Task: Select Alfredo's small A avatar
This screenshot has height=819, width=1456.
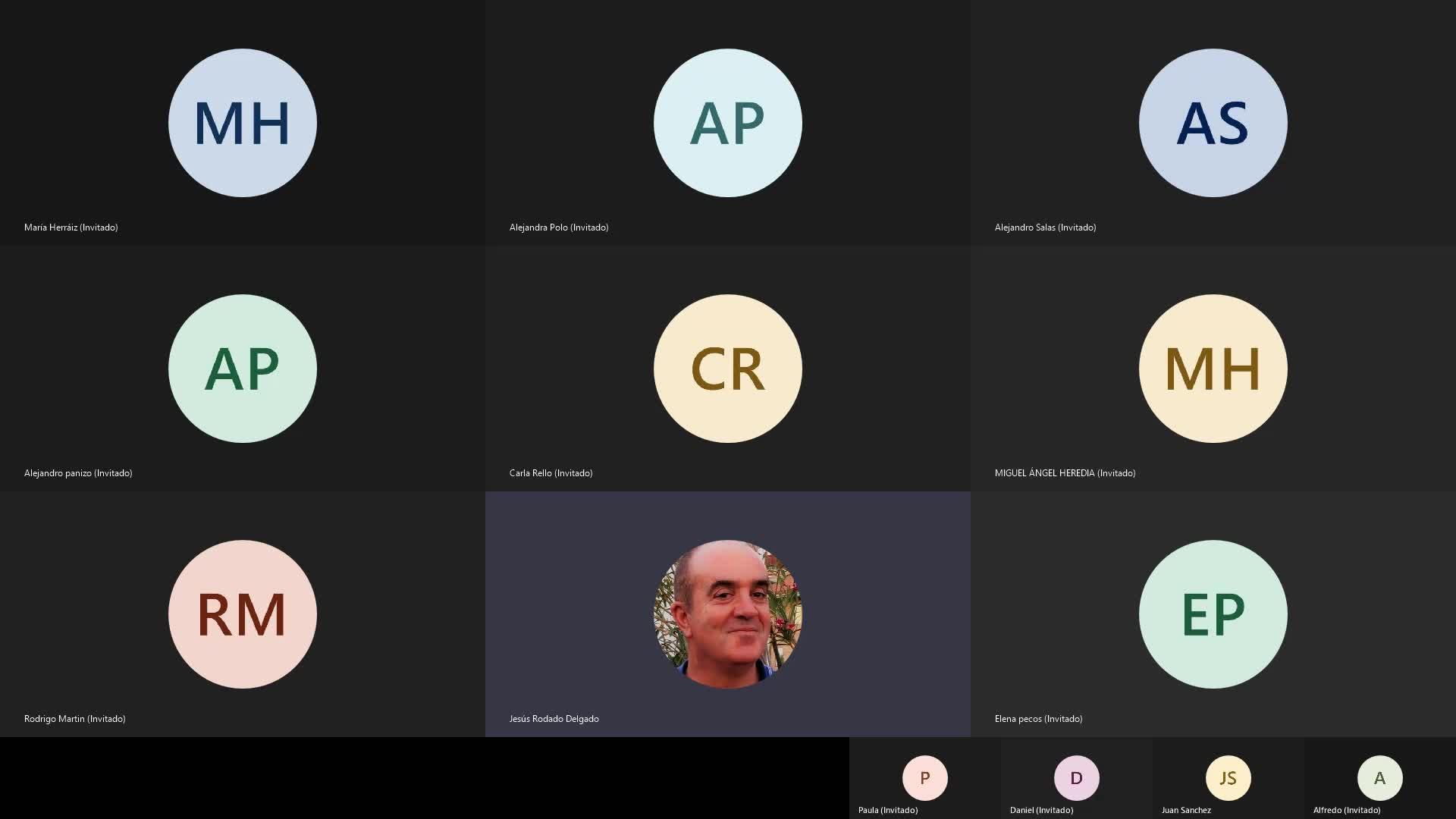Action: pyautogui.click(x=1380, y=778)
